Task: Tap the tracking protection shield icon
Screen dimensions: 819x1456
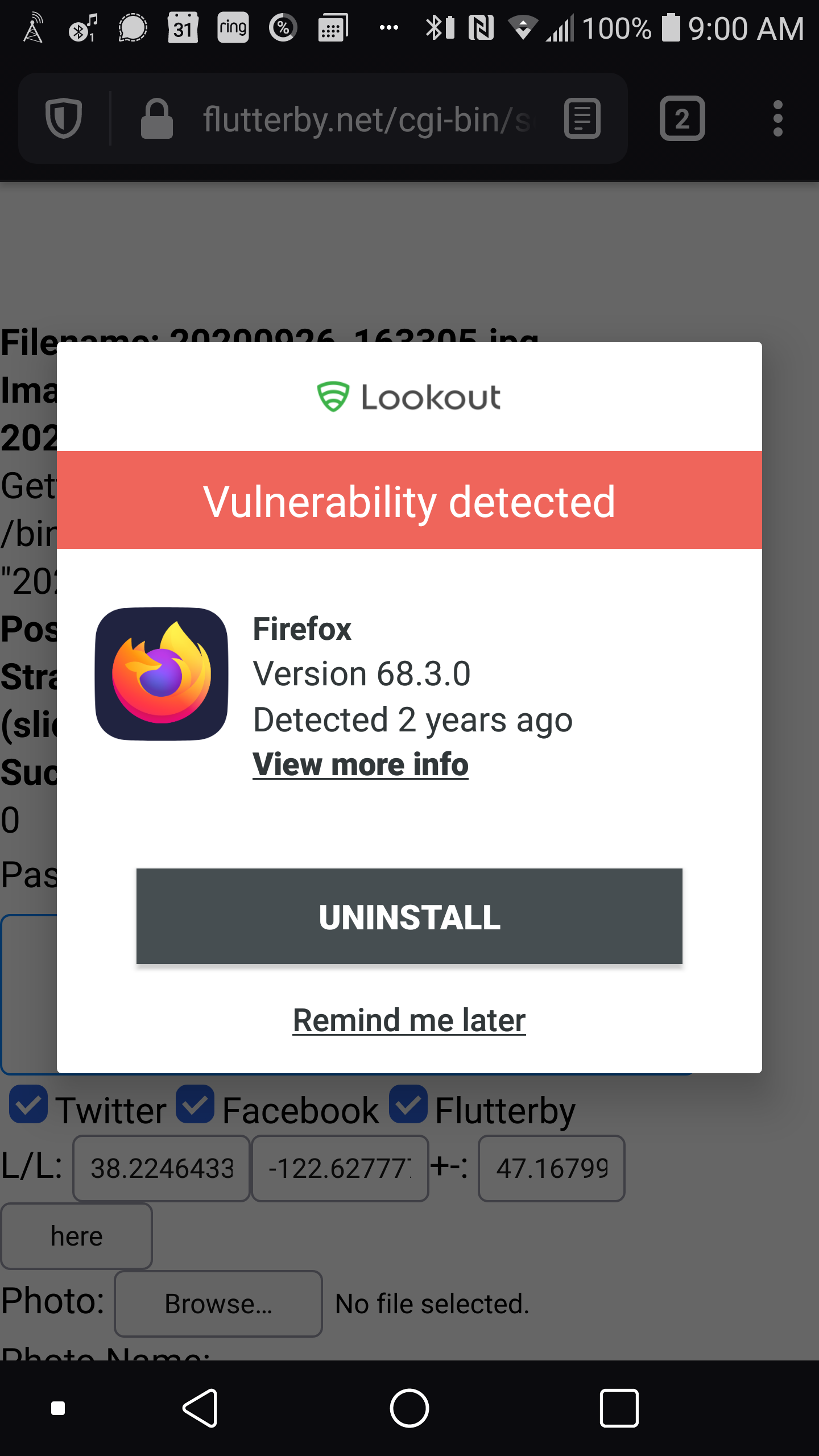Action: [x=64, y=118]
